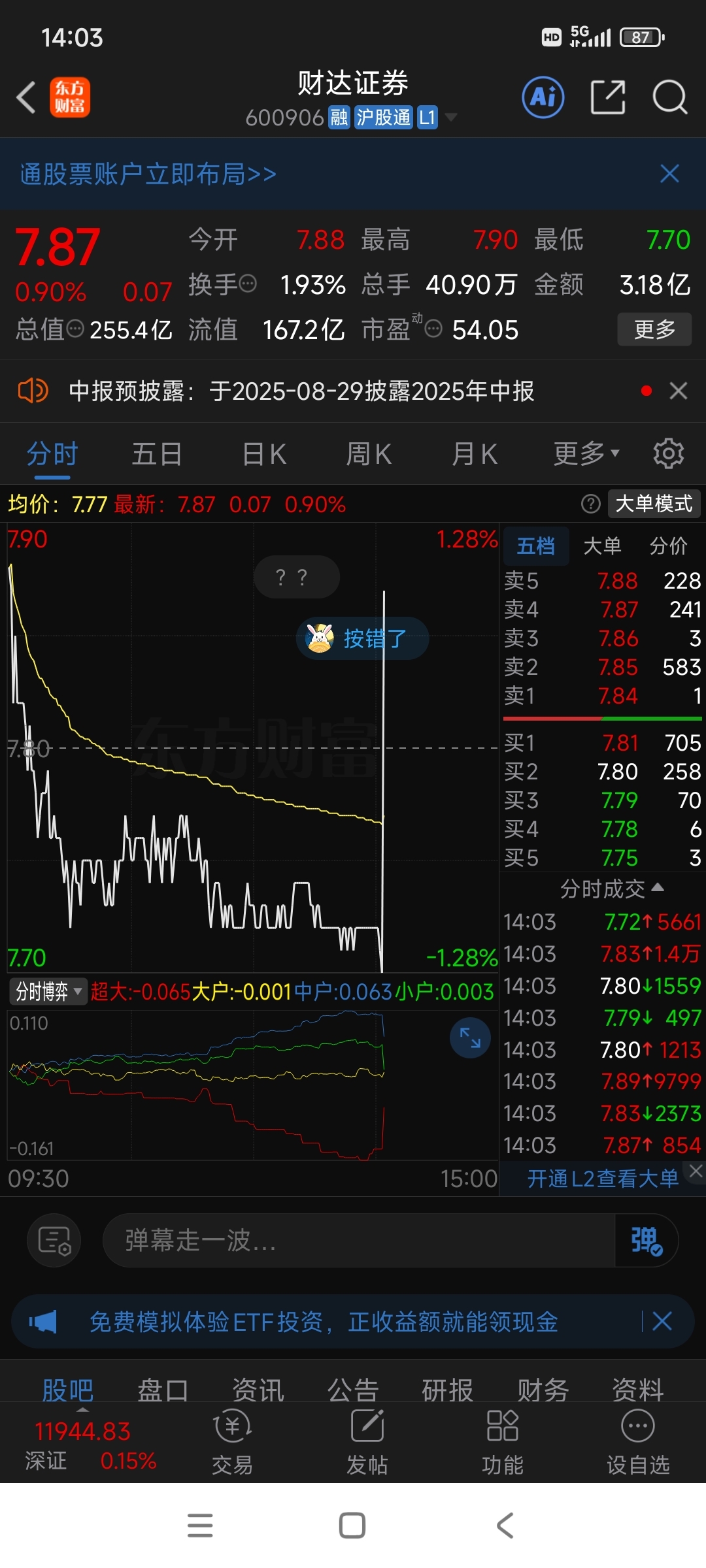Switch to the 五日 tab
Viewport: 706px width, 1568px height.
pos(157,453)
